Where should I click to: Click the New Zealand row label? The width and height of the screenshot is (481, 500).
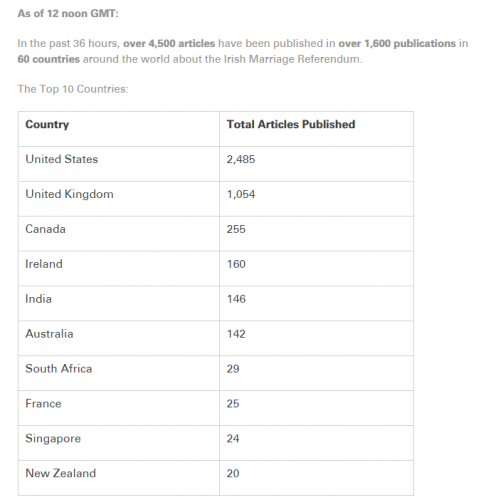[61, 473]
